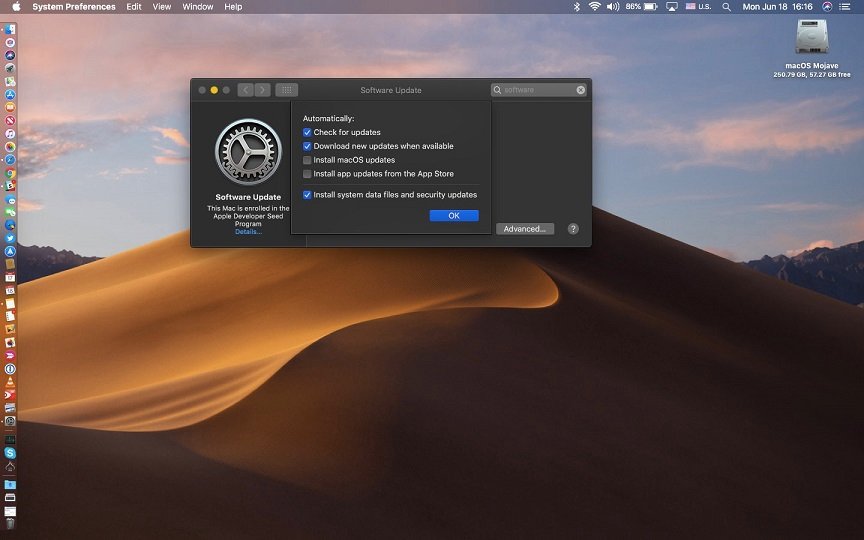
Task: Open the U.S. input source menu
Action: 697,7
